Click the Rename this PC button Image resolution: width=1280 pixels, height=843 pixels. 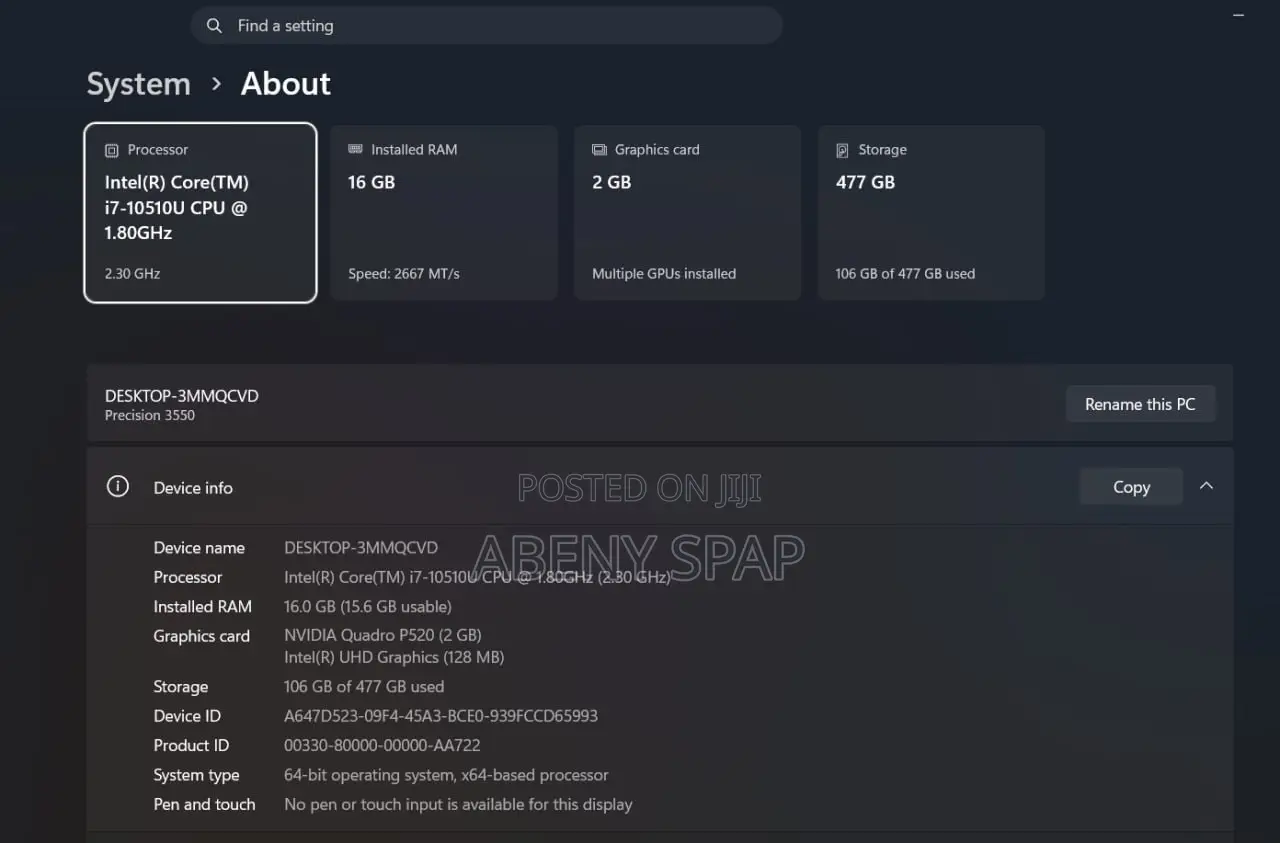click(1140, 404)
